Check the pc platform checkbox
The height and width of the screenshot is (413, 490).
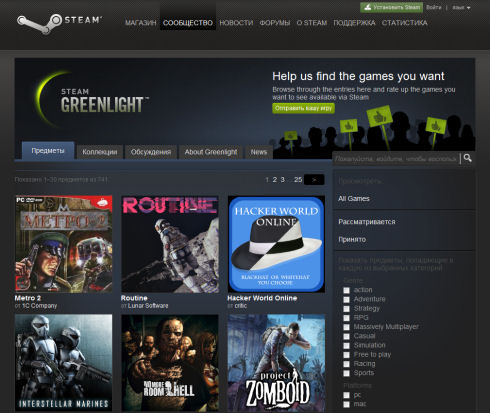click(x=347, y=395)
